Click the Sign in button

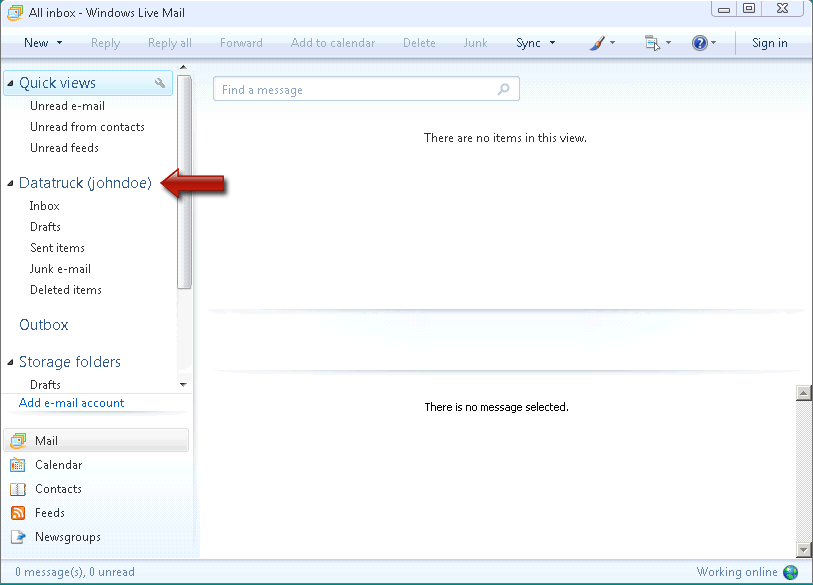point(769,43)
